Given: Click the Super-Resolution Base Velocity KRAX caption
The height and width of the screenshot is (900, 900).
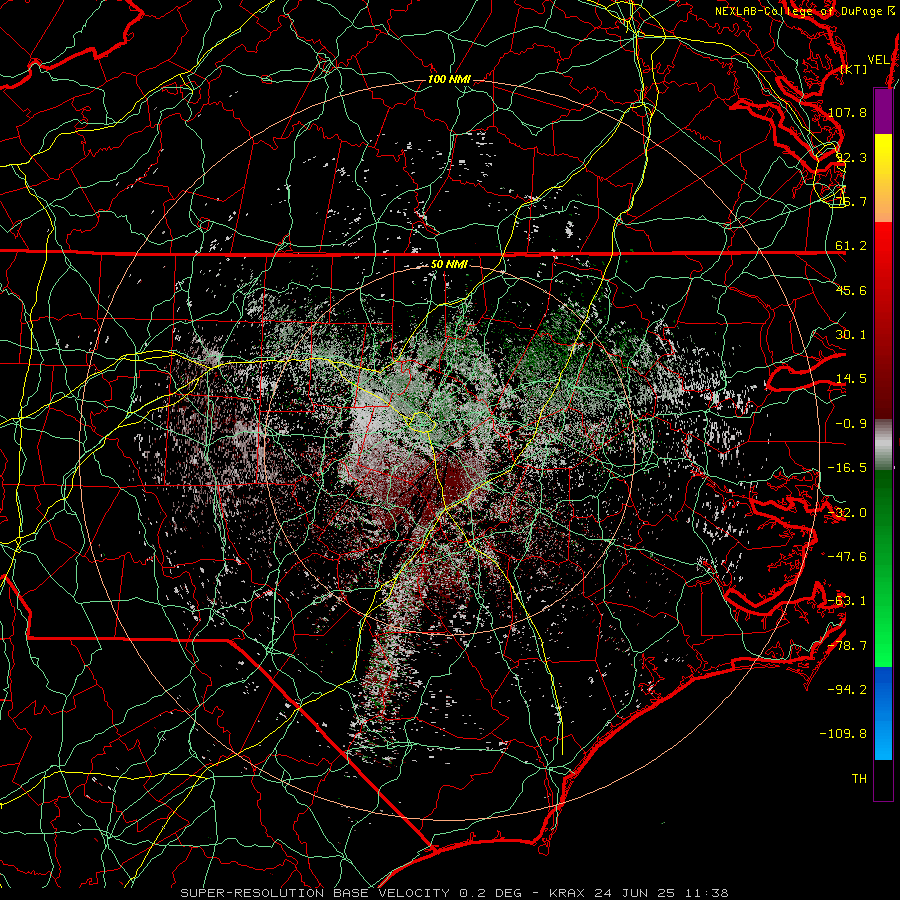Looking at the screenshot, I should (x=454, y=893).
